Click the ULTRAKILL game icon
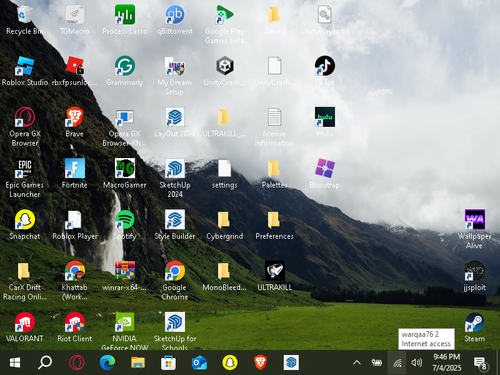The image size is (500, 375). [x=275, y=271]
